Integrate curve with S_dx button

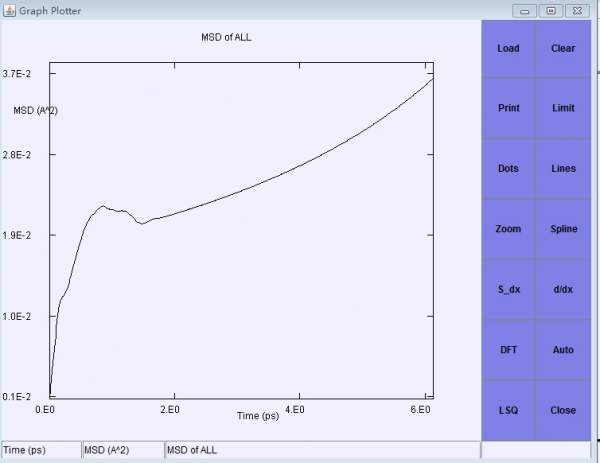pyautogui.click(x=508, y=289)
